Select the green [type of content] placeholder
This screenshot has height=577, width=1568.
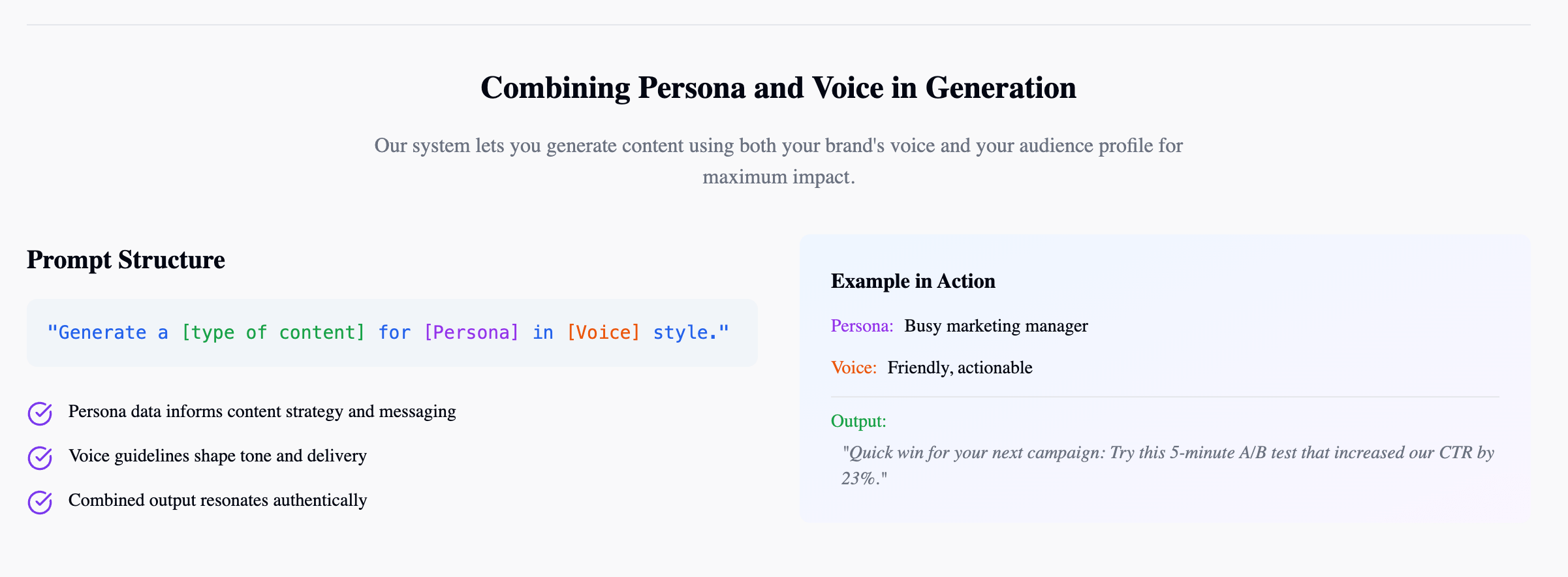point(273,333)
